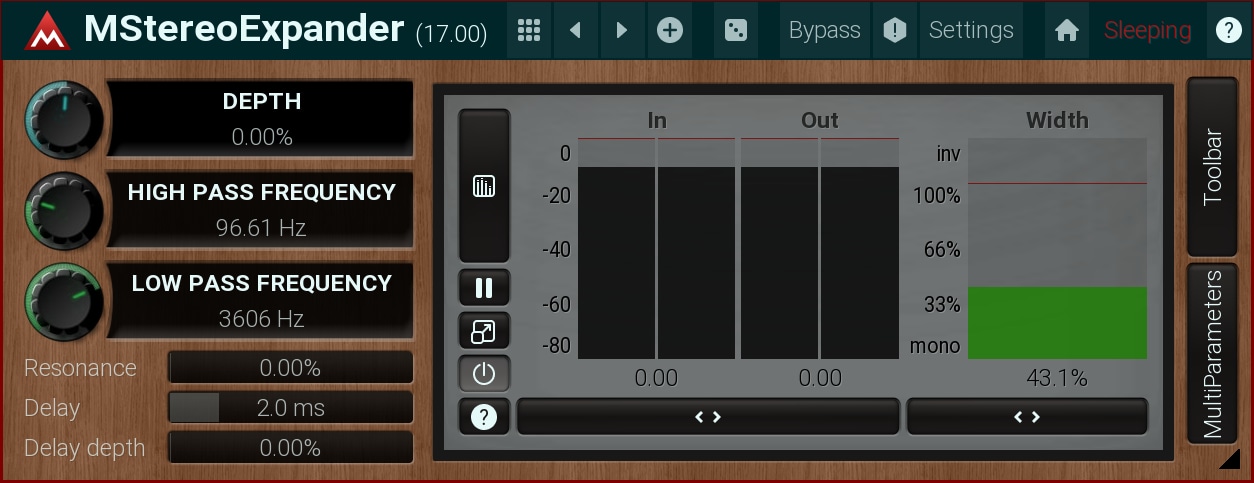The width and height of the screenshot is (1254, 483).
Task: Click the HIGH PASS FREQUENCY value field
Action: tap(261, 210)
